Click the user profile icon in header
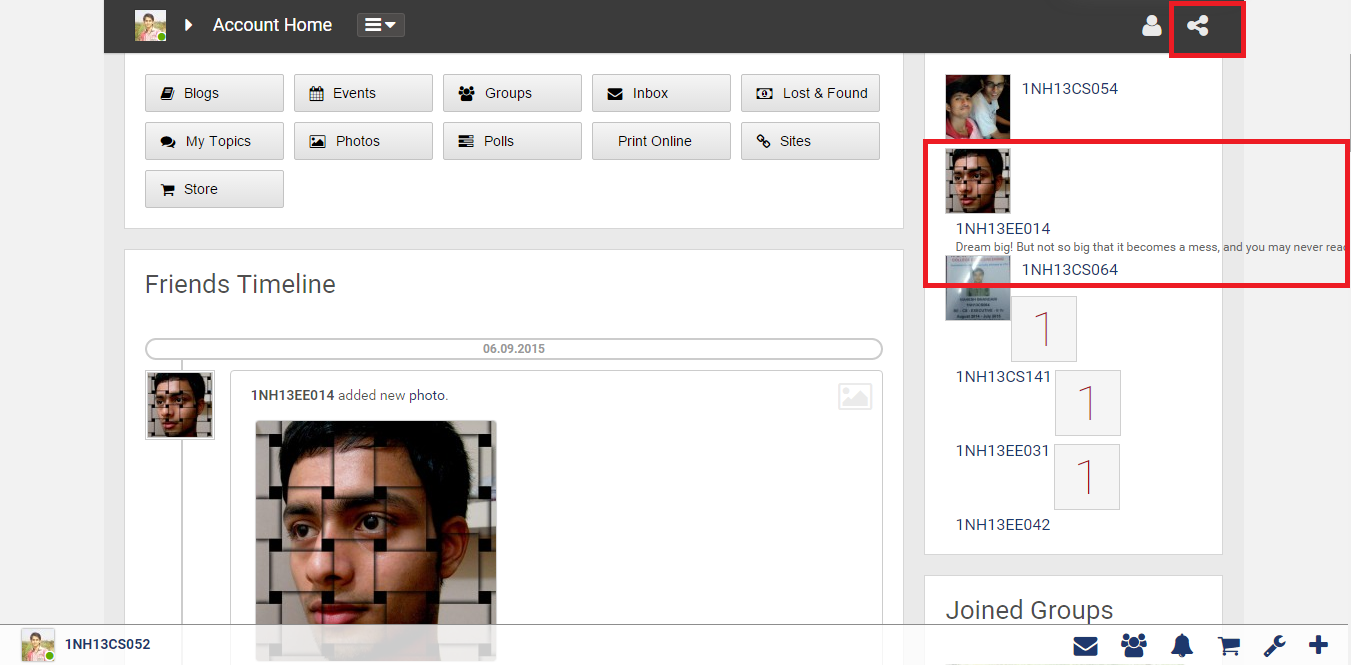The width and height of the screenshot is (1351, 665). [x=1151, y=26]
